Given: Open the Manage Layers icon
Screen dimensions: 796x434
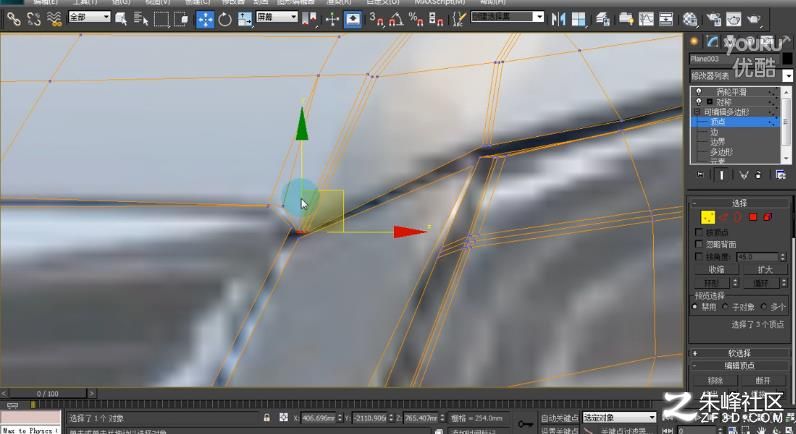Looking at the screenshot, I should click(x=603, y=19).
